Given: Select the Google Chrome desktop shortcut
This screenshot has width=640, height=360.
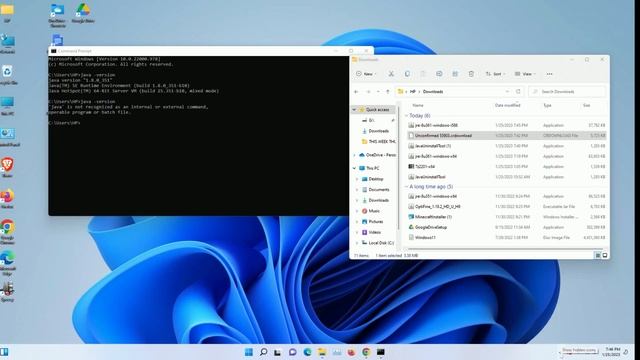Looking at the screenshot, I should (x=7, y=232).
